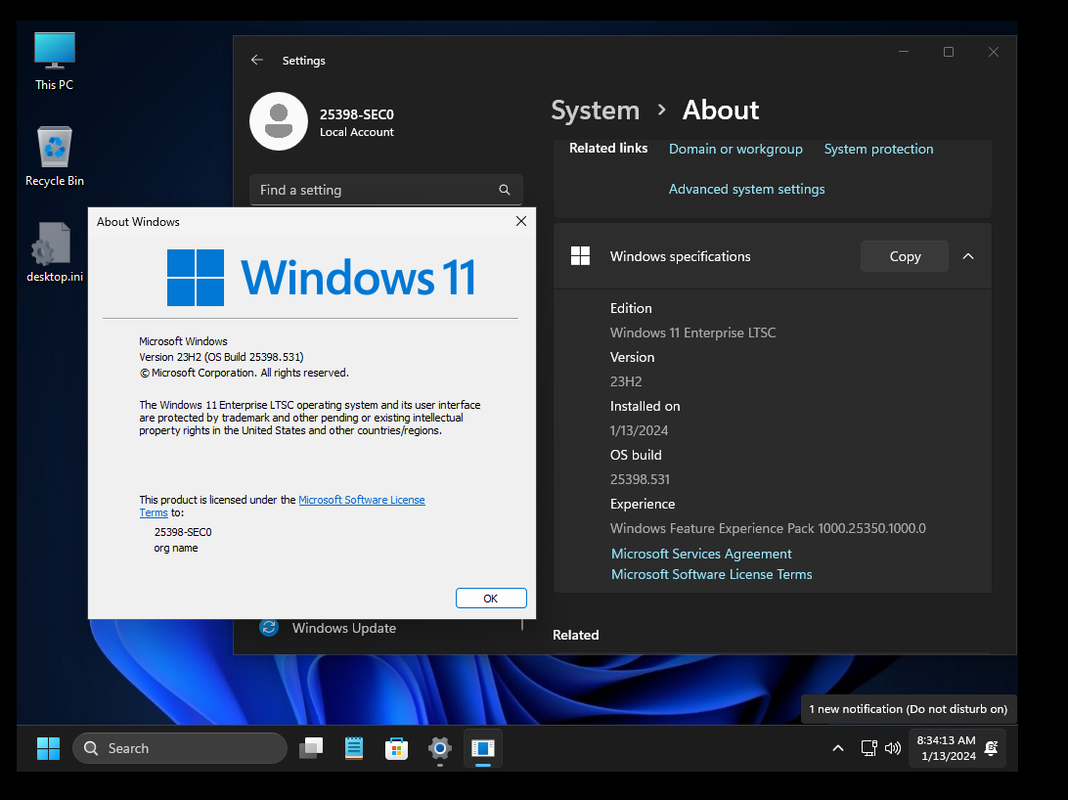Open notification bell with do not disturb

(992, 748)
